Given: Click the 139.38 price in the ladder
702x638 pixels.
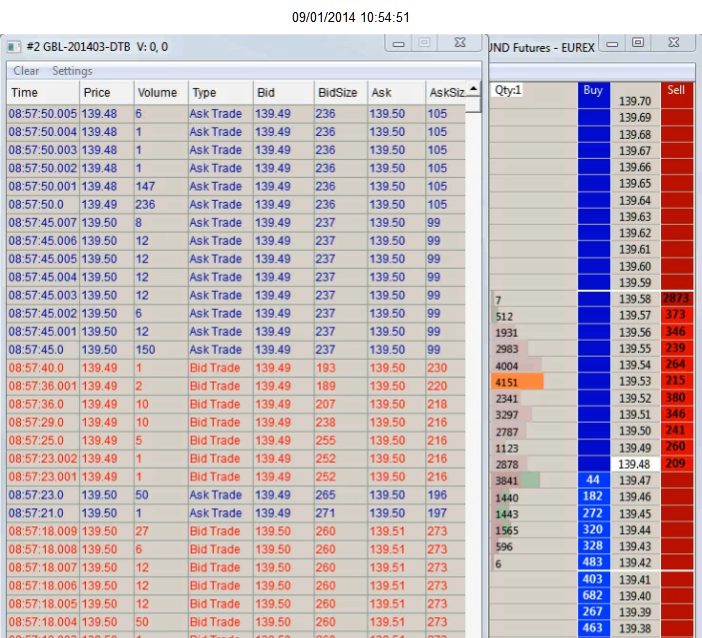Looking at the screenshot, I should click(635, 628).
